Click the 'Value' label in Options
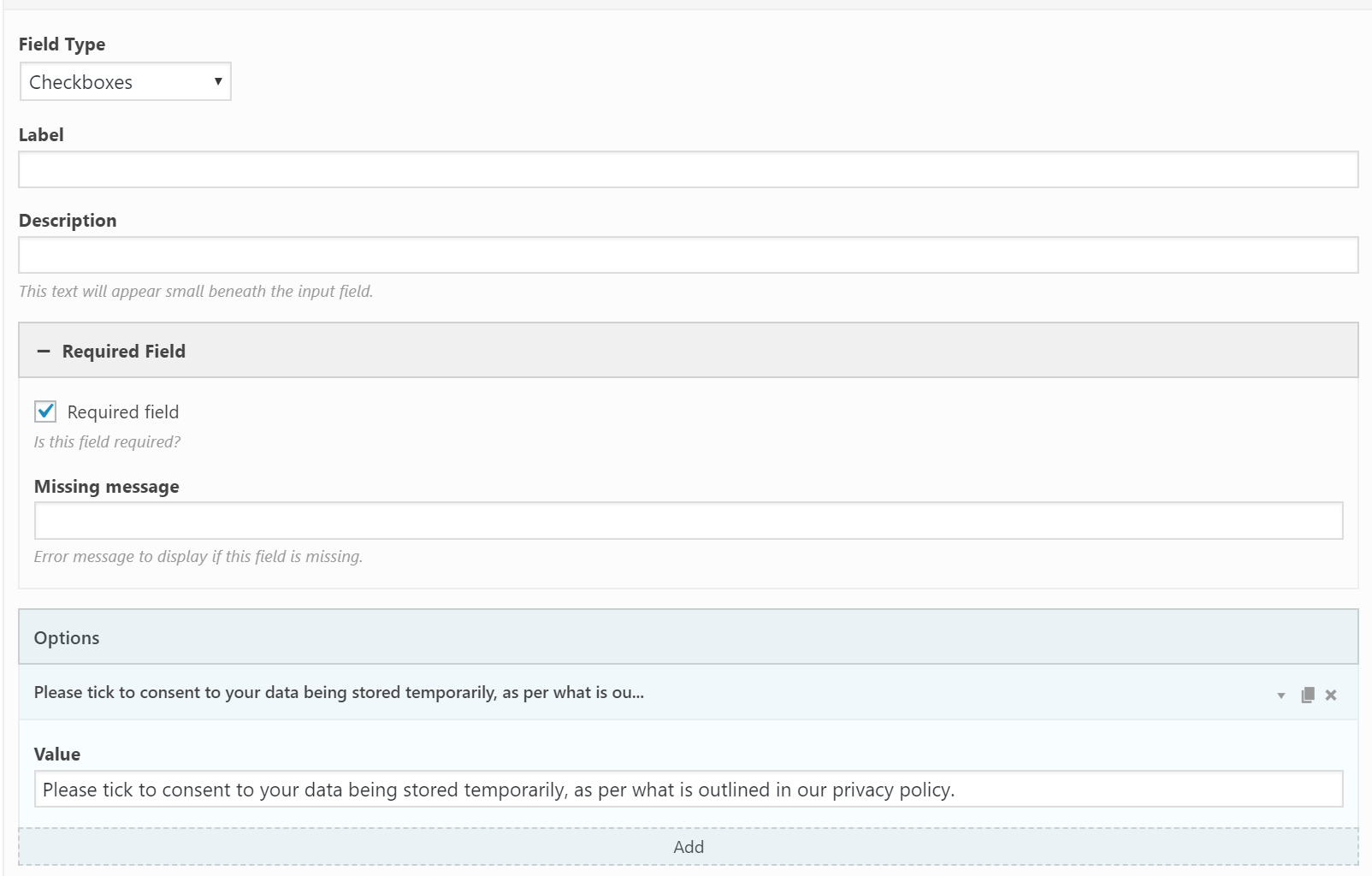1372x876 pixels. coord(57,755)
